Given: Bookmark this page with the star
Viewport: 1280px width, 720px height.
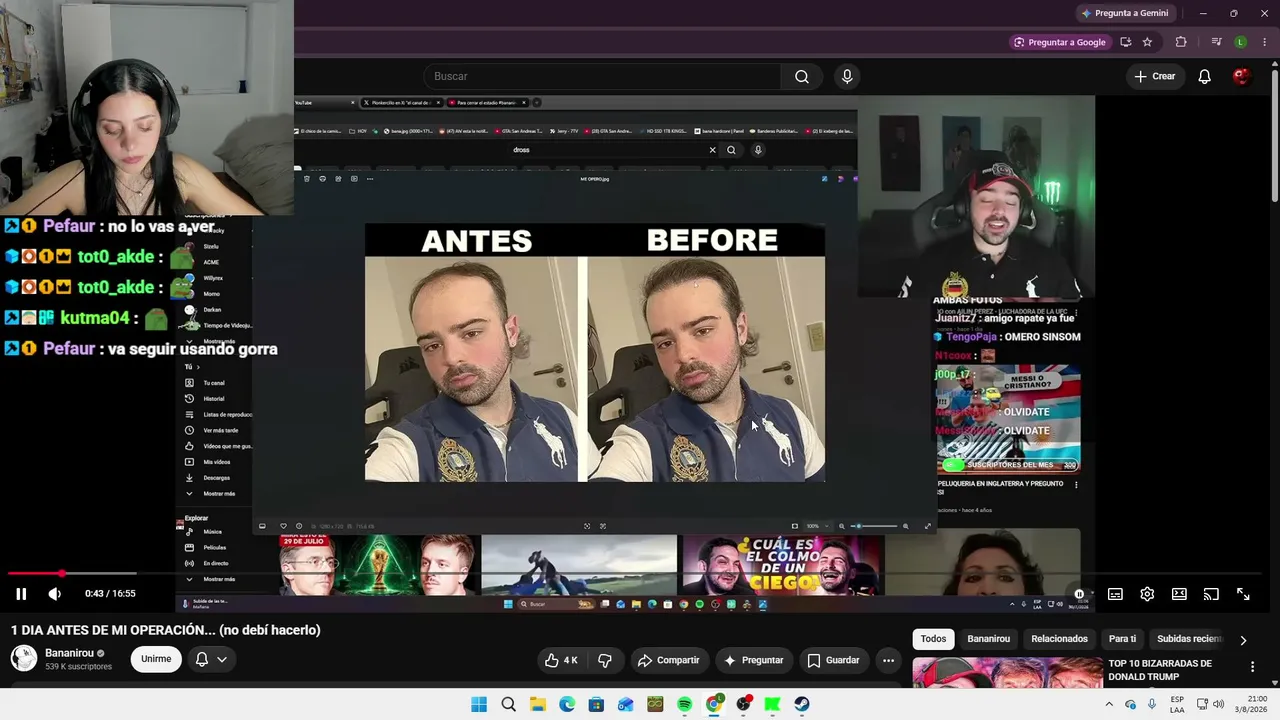Looking at the screenshot, I should [x=1147, y=42].
